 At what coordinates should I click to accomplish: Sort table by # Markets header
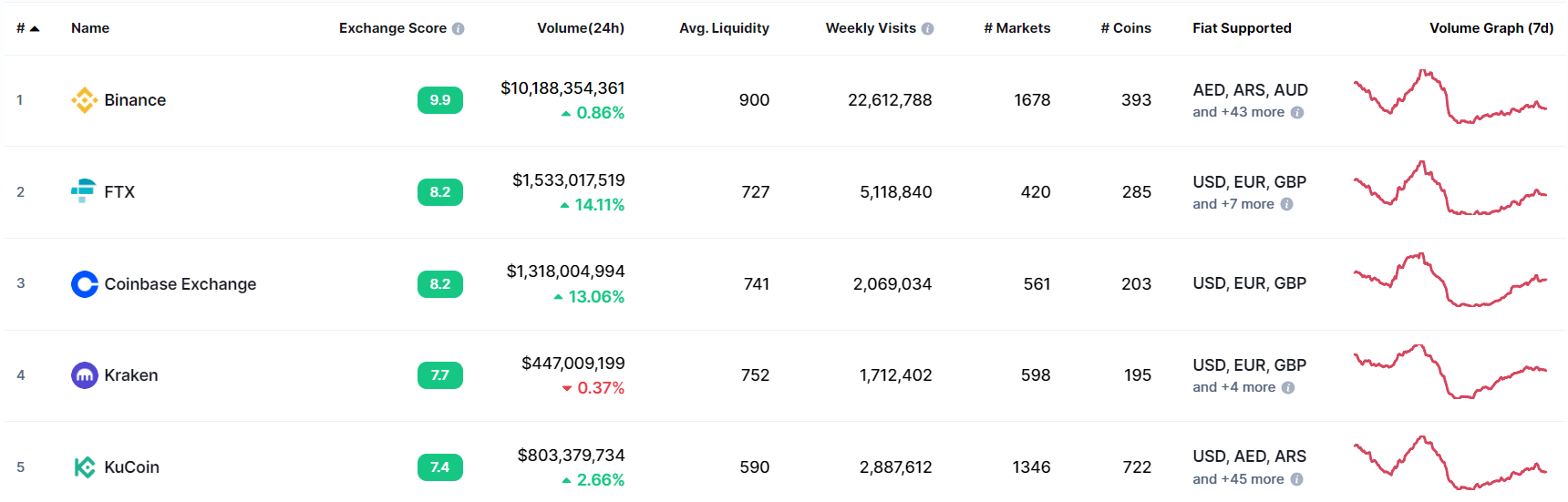(1016, 28)
